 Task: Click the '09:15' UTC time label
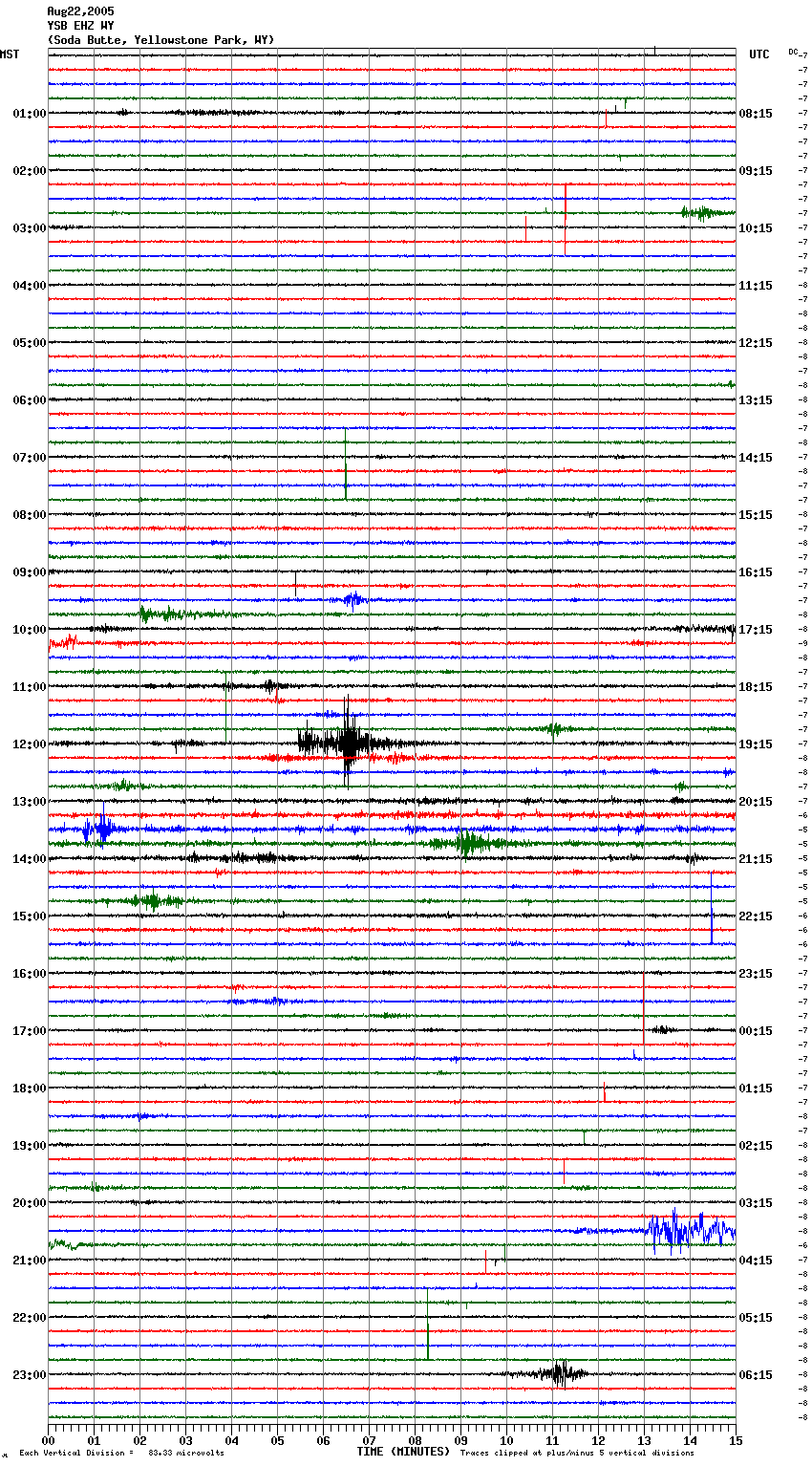tap(756, 171)
